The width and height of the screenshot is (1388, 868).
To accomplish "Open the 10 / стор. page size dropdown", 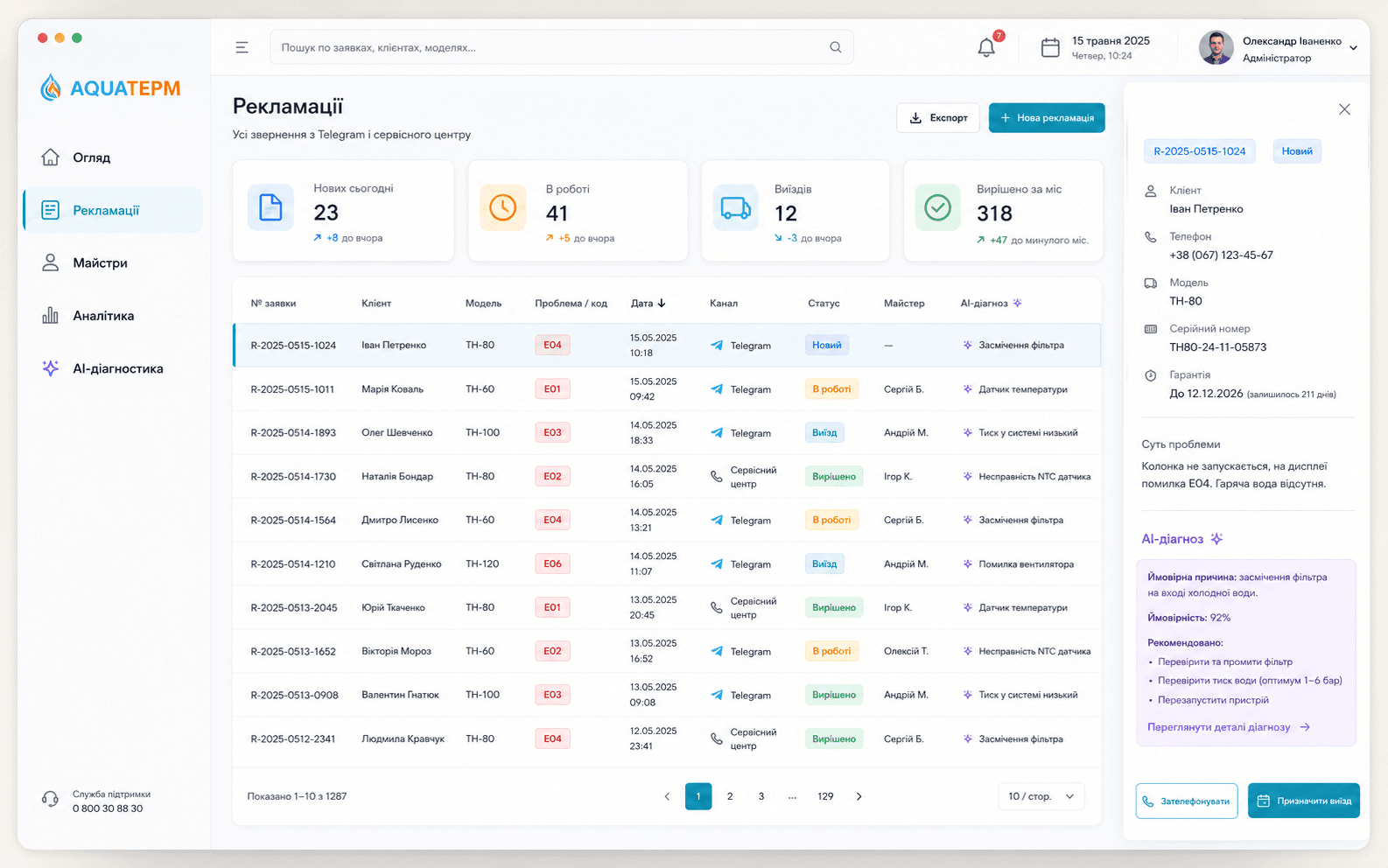I will tap(1041, 796).
